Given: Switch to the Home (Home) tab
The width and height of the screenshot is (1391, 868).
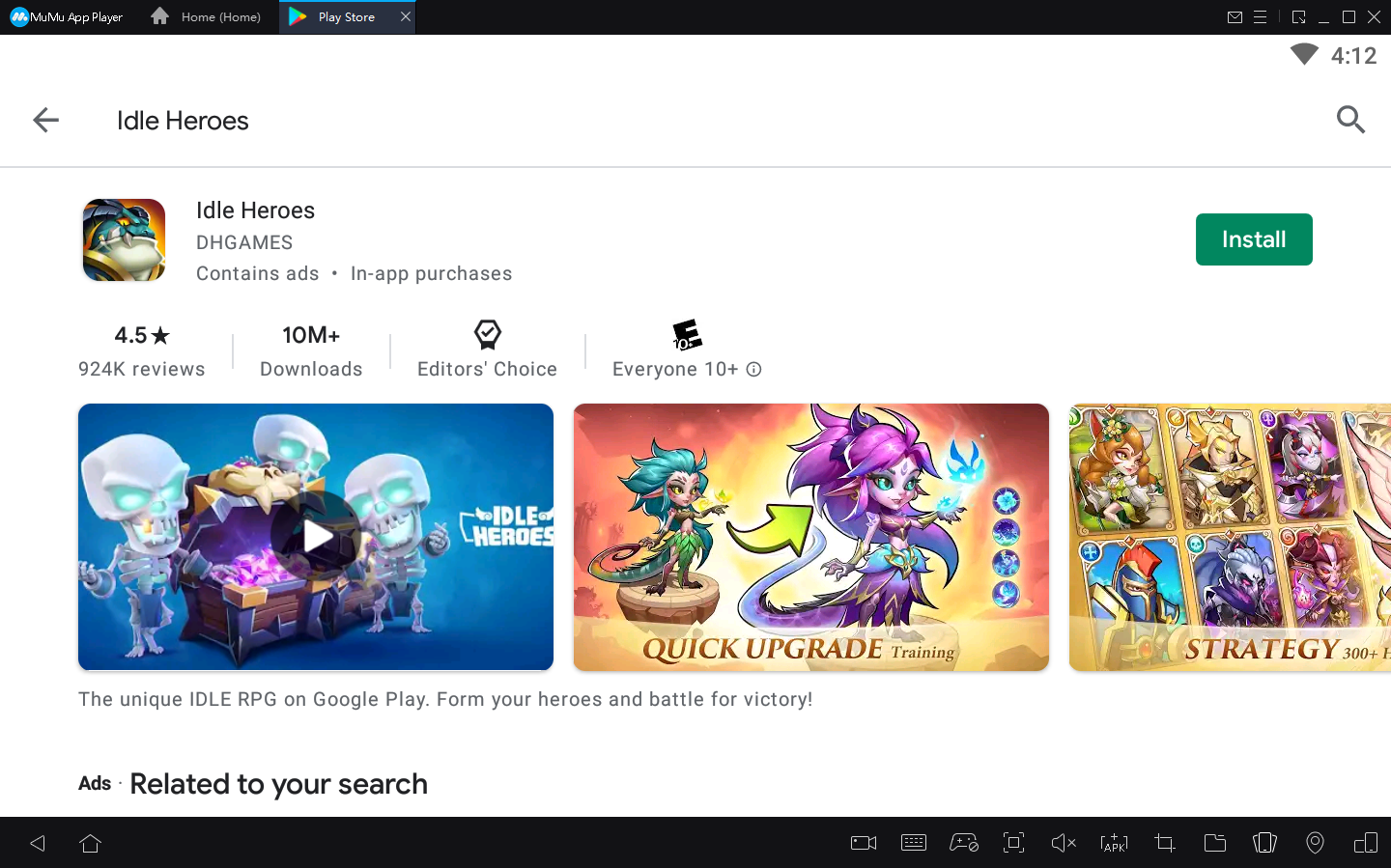Looking at the screenshot, I should tap(207, 16).
